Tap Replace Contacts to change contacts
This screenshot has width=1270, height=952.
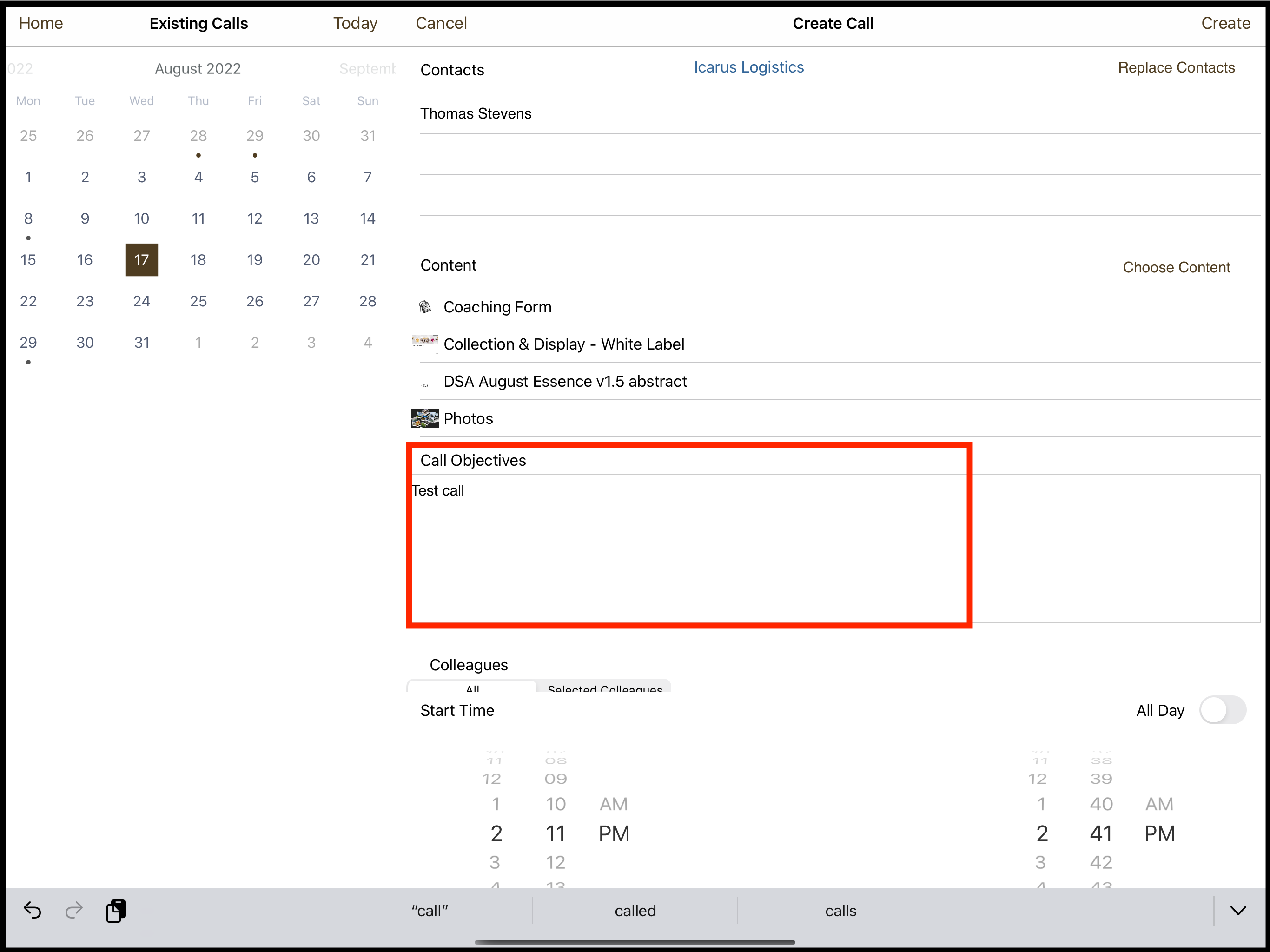coord(1177,67)
